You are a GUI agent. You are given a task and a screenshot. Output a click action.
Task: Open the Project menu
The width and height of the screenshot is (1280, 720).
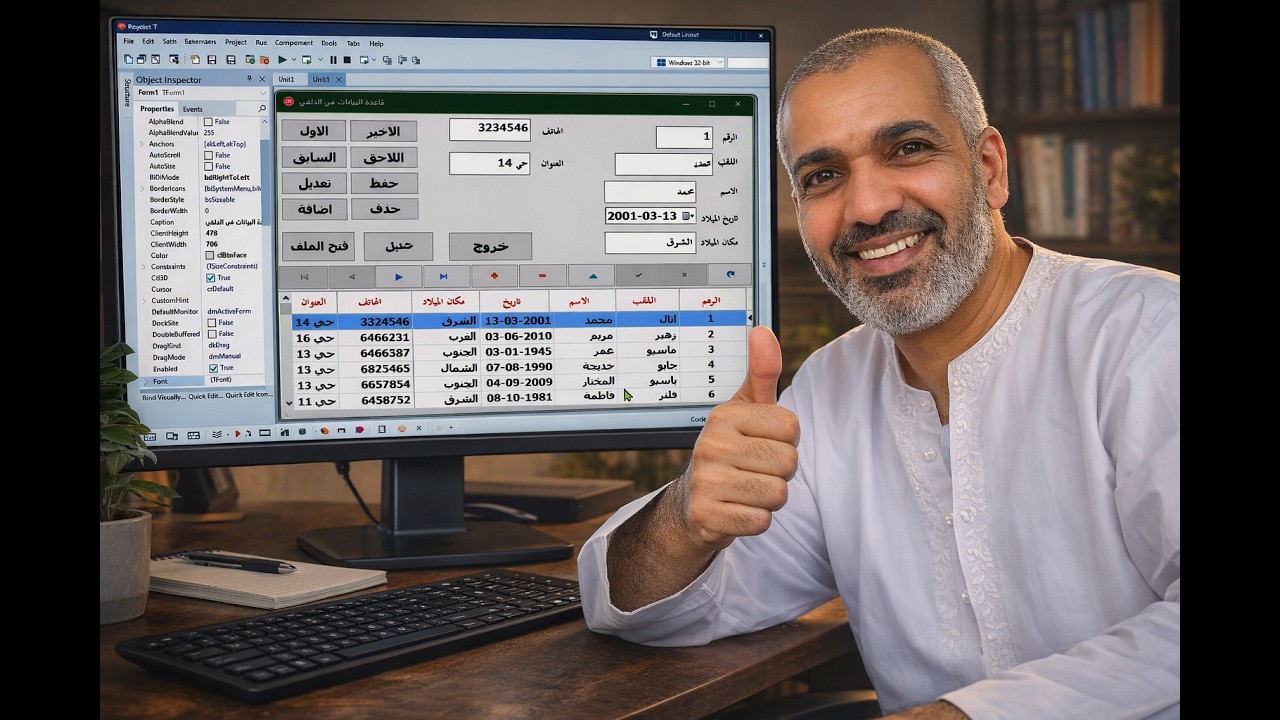pyautogui.click(x=236, y=42)
